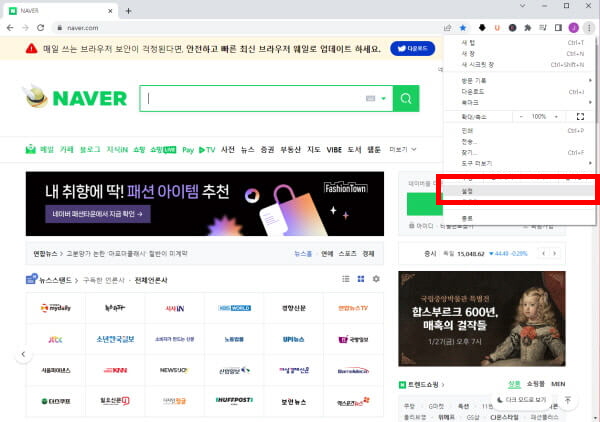Select 새 창 in Chrome menu
This screenshot has height=422, width=600.
pyautogui.click(x=519, y=54)
